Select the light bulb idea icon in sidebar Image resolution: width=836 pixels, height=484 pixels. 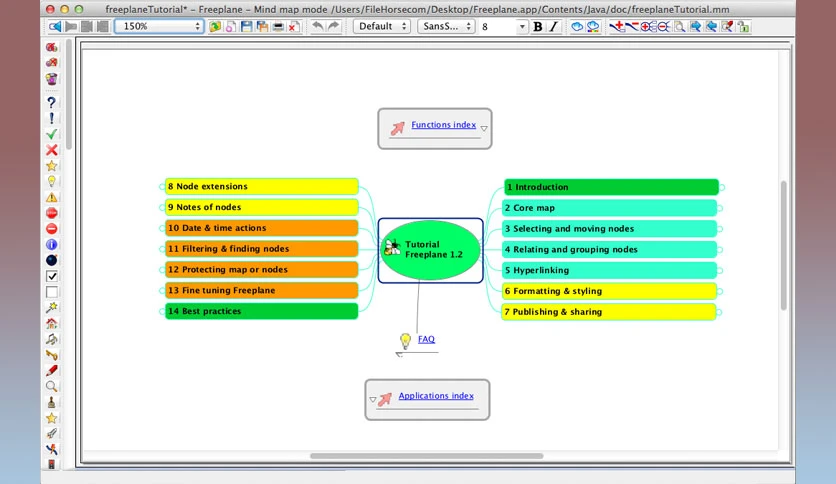click(51, 181)
